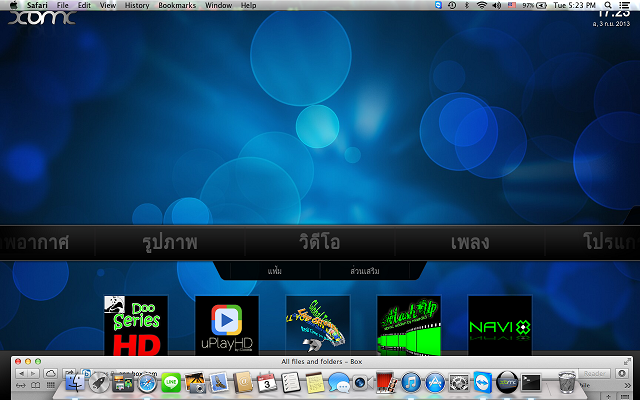
Task: Open yellow Notes icon in Dock
Action: pyautogui.click(x=315, y=382)
